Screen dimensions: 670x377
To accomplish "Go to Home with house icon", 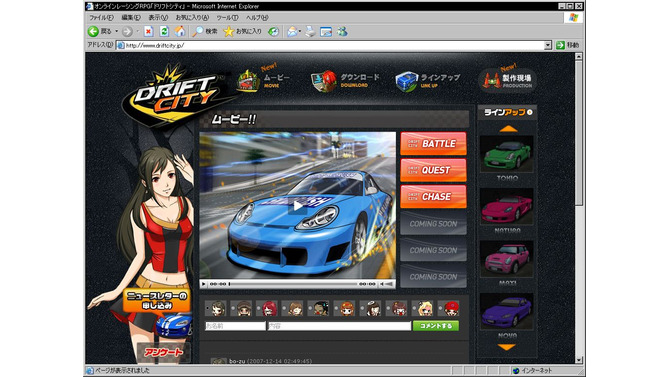I will point(180,31).
